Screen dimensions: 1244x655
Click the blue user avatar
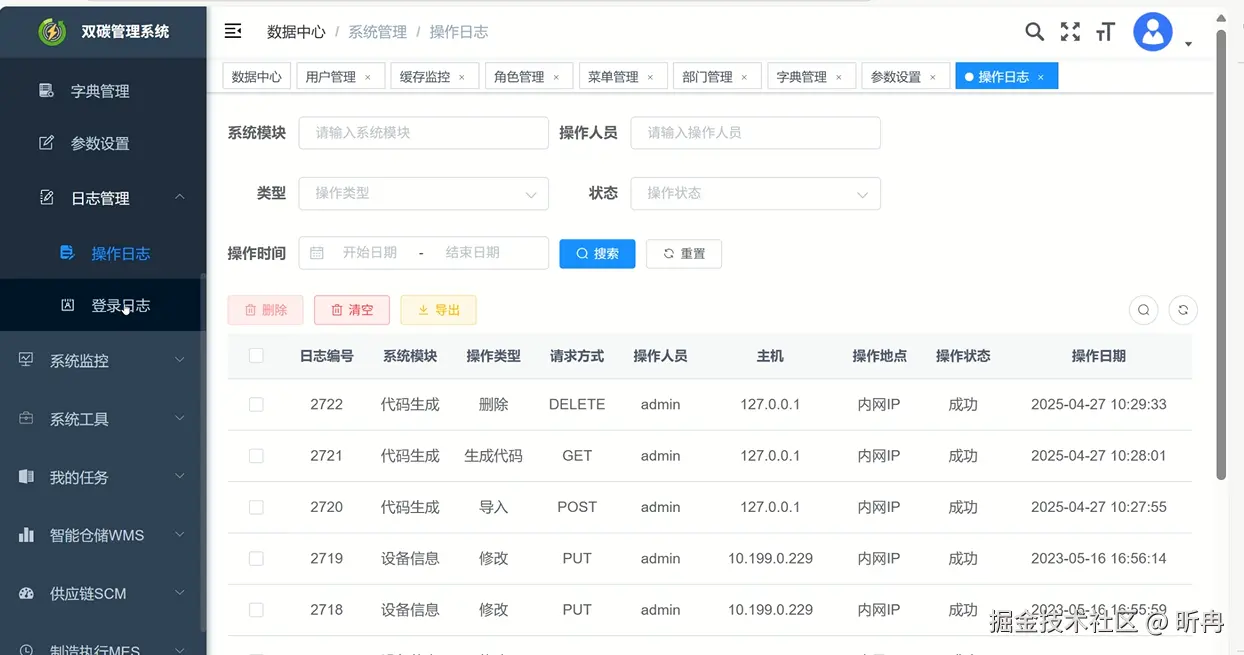(x=1153, y=32)
